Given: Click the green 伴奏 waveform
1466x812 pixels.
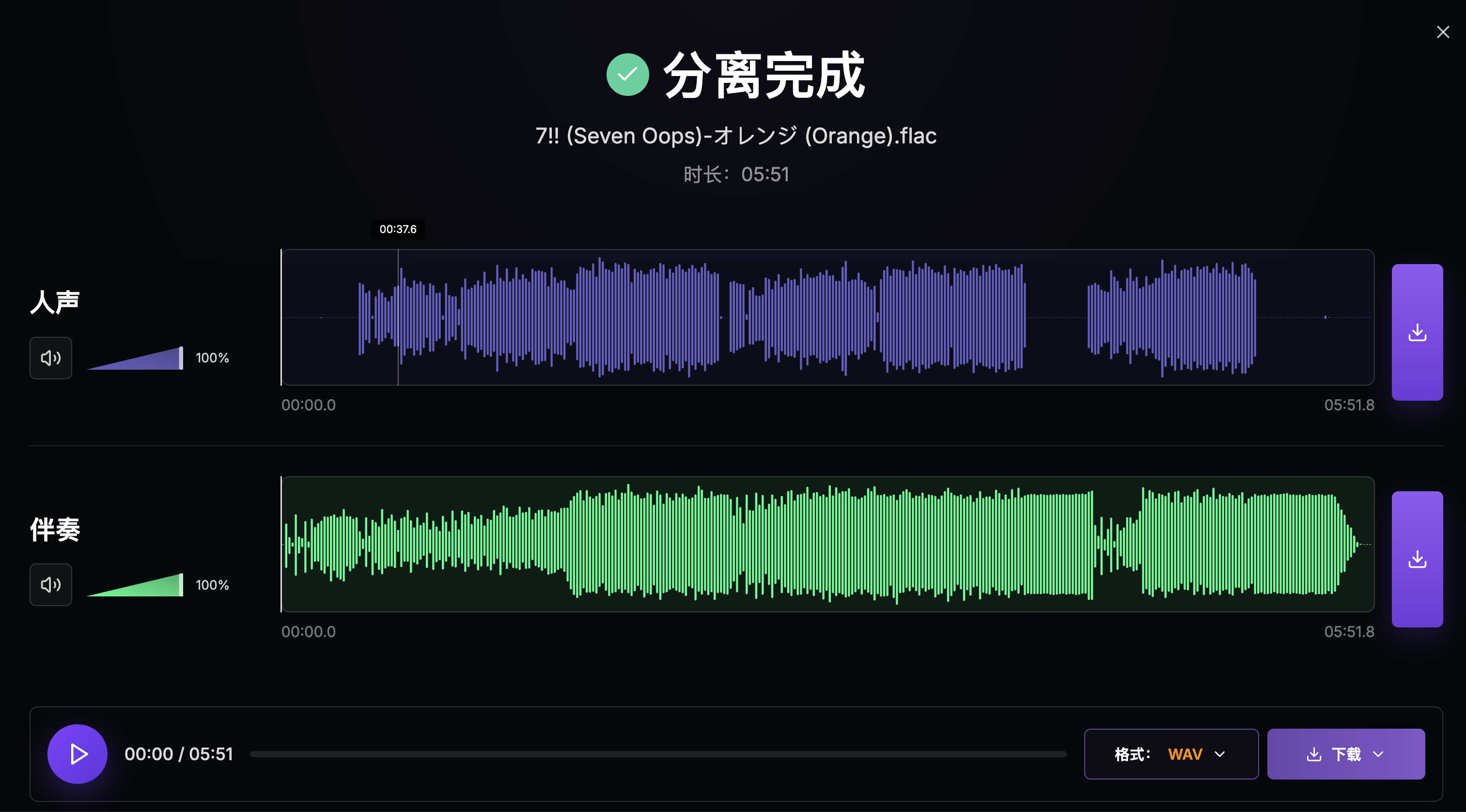Looking at the screenshot, I should tap(827, 545).
